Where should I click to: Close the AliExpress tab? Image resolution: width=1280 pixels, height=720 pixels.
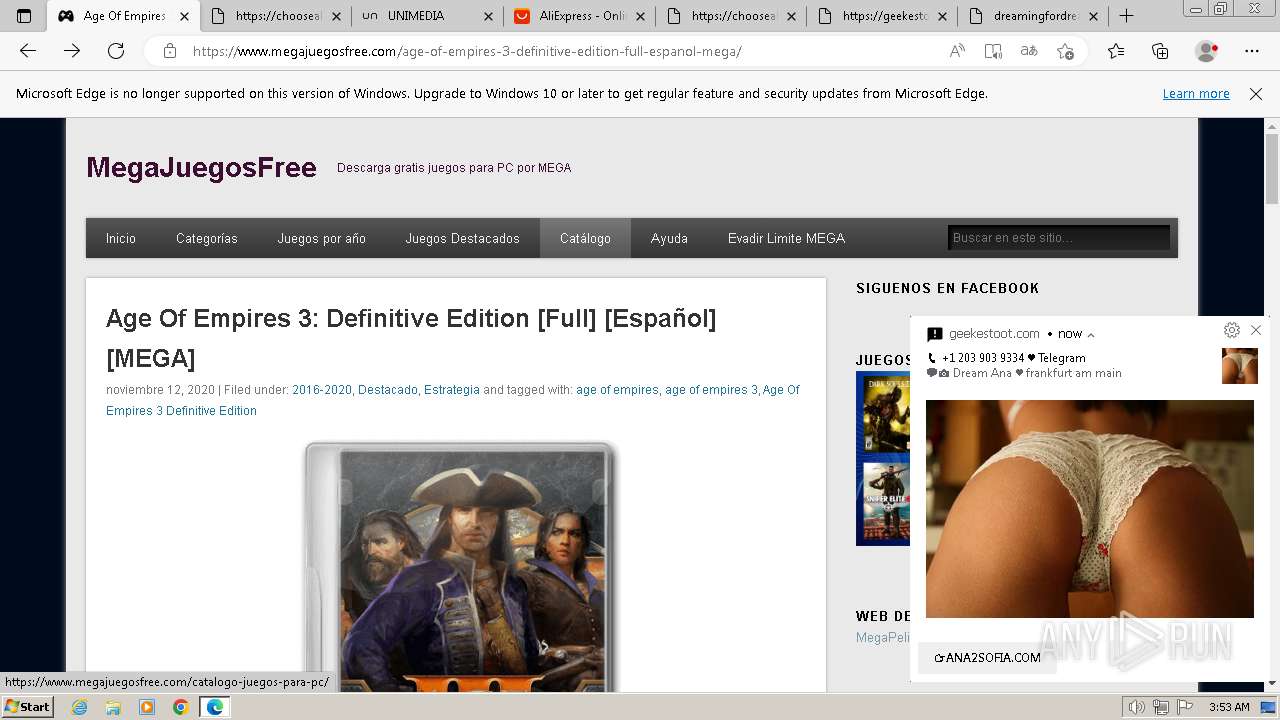pyautogui.click(x=639, y=16)
